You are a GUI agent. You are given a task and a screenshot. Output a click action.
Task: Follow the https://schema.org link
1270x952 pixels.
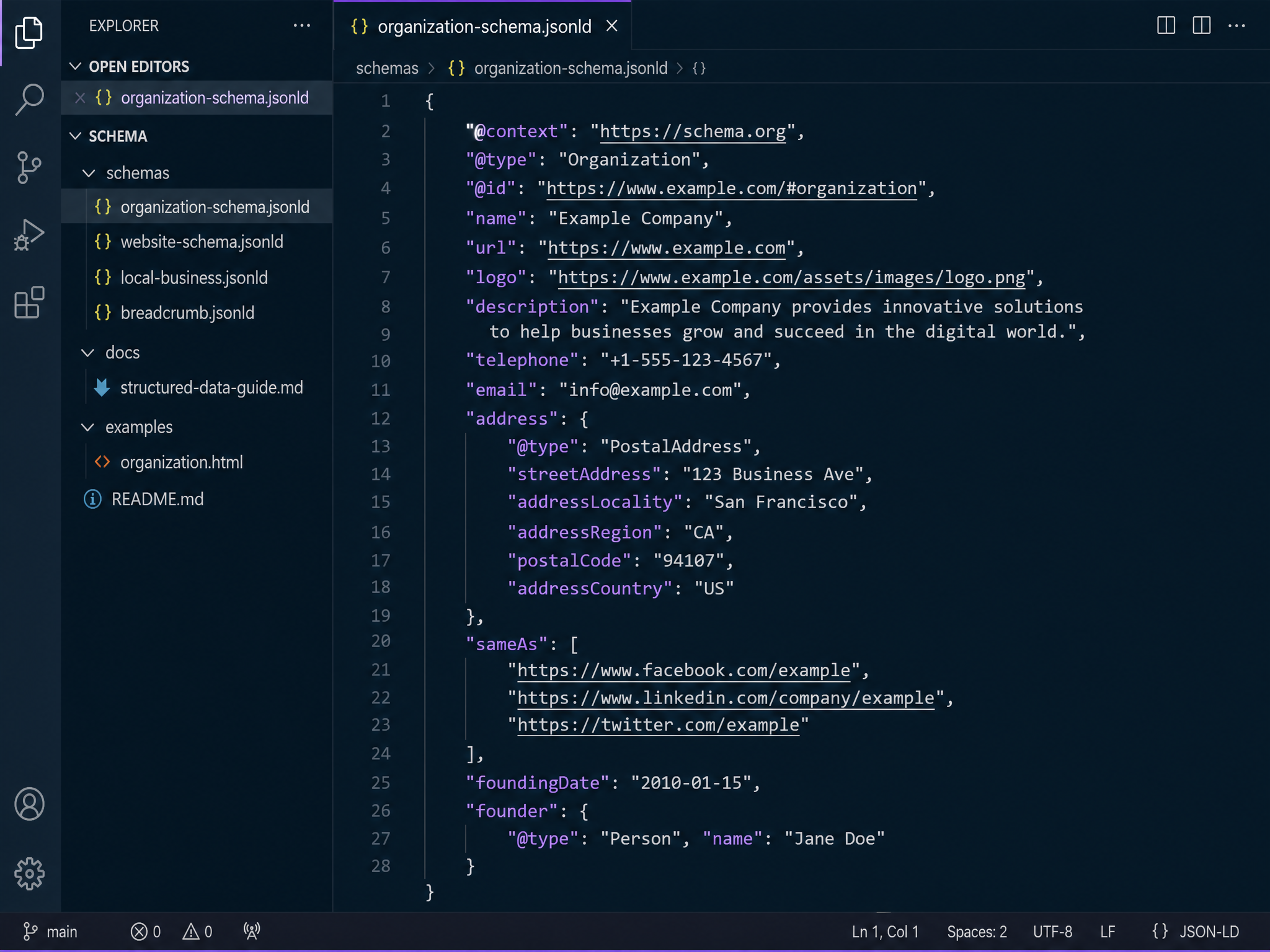tap(693, 131)
